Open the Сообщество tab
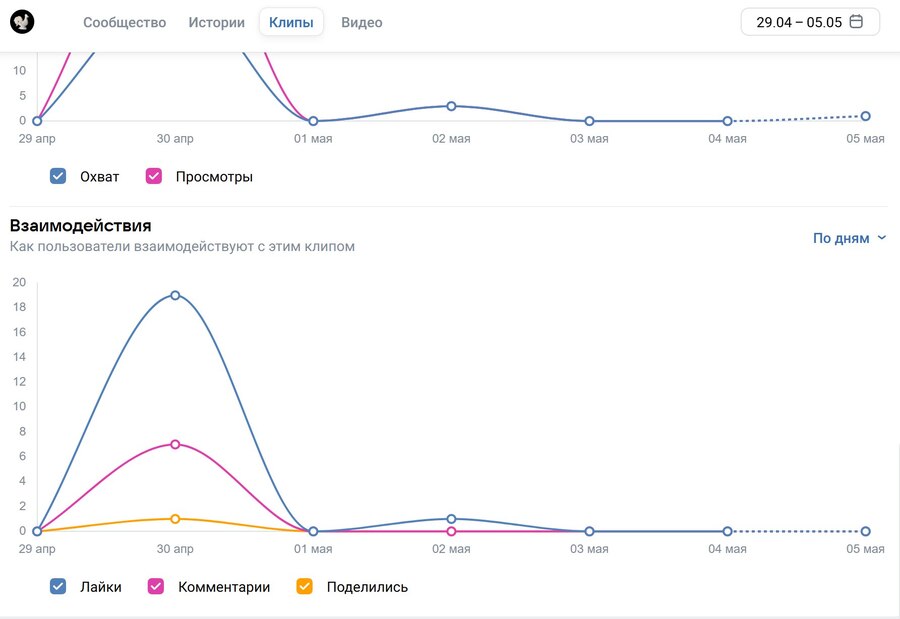The height and width of the screenshot is (619, 900). coord(124,22)
